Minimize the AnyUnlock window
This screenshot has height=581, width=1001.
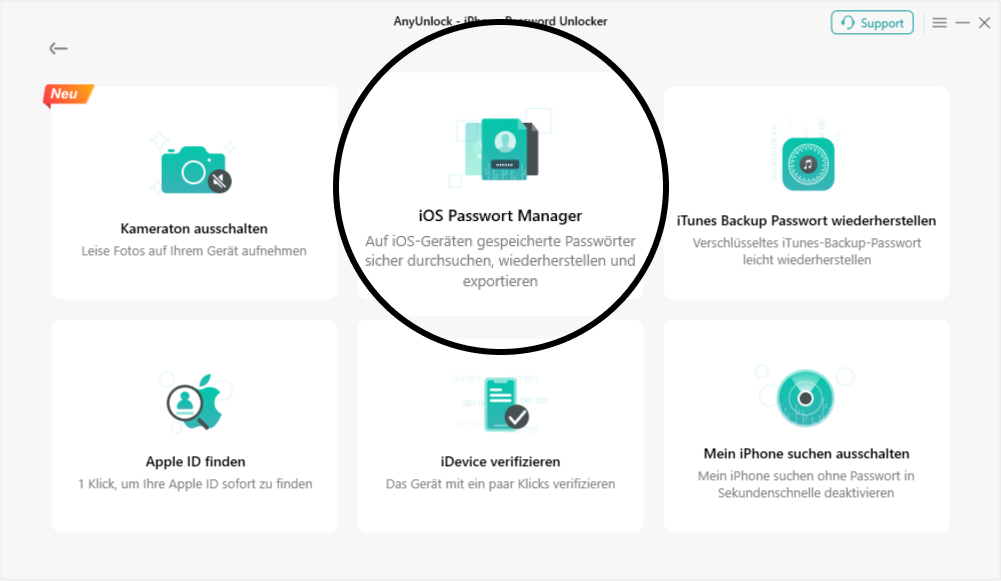coord(962,23)
